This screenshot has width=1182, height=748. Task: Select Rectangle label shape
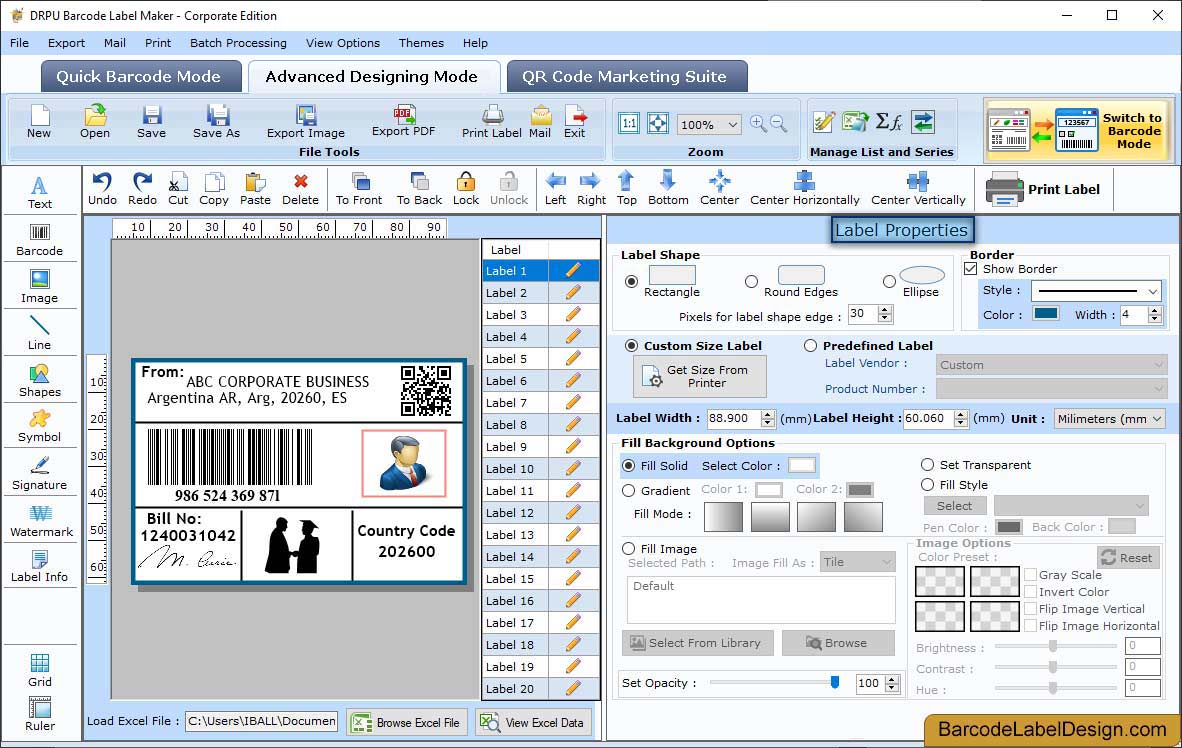pyautogui.click(x=631, y=281)
